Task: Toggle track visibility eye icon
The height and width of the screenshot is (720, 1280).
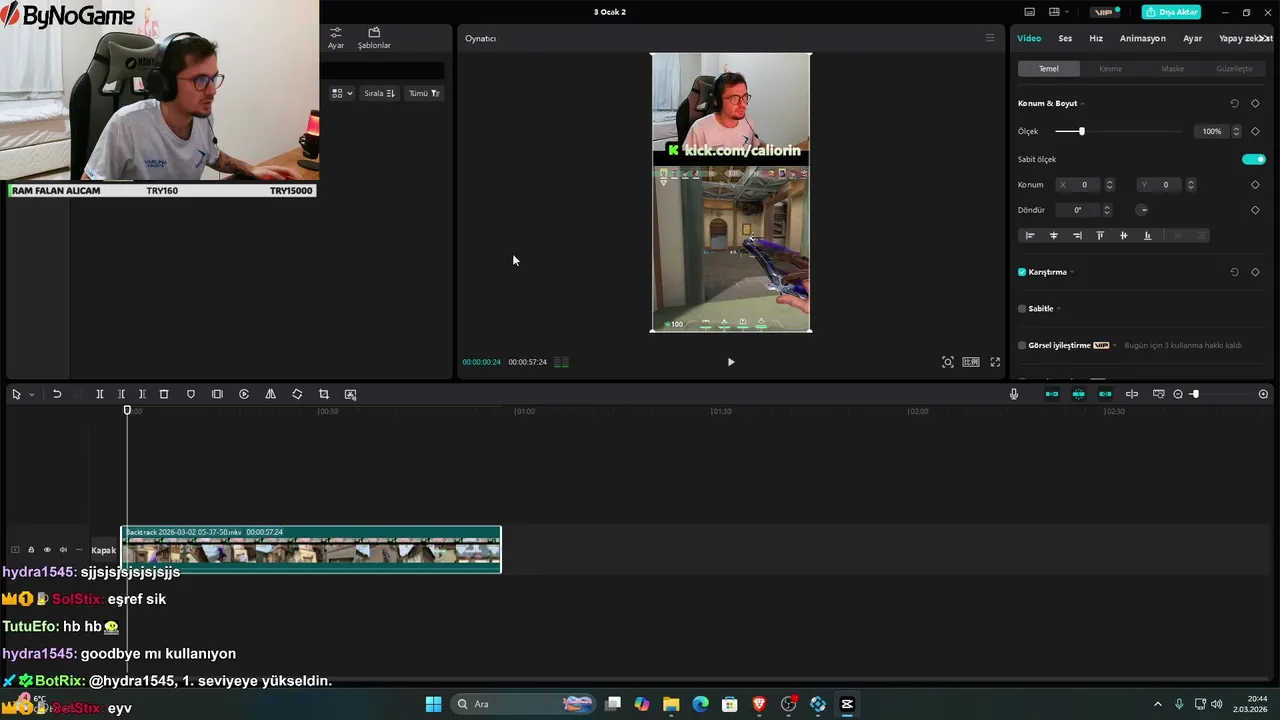Action: [47, 550]
